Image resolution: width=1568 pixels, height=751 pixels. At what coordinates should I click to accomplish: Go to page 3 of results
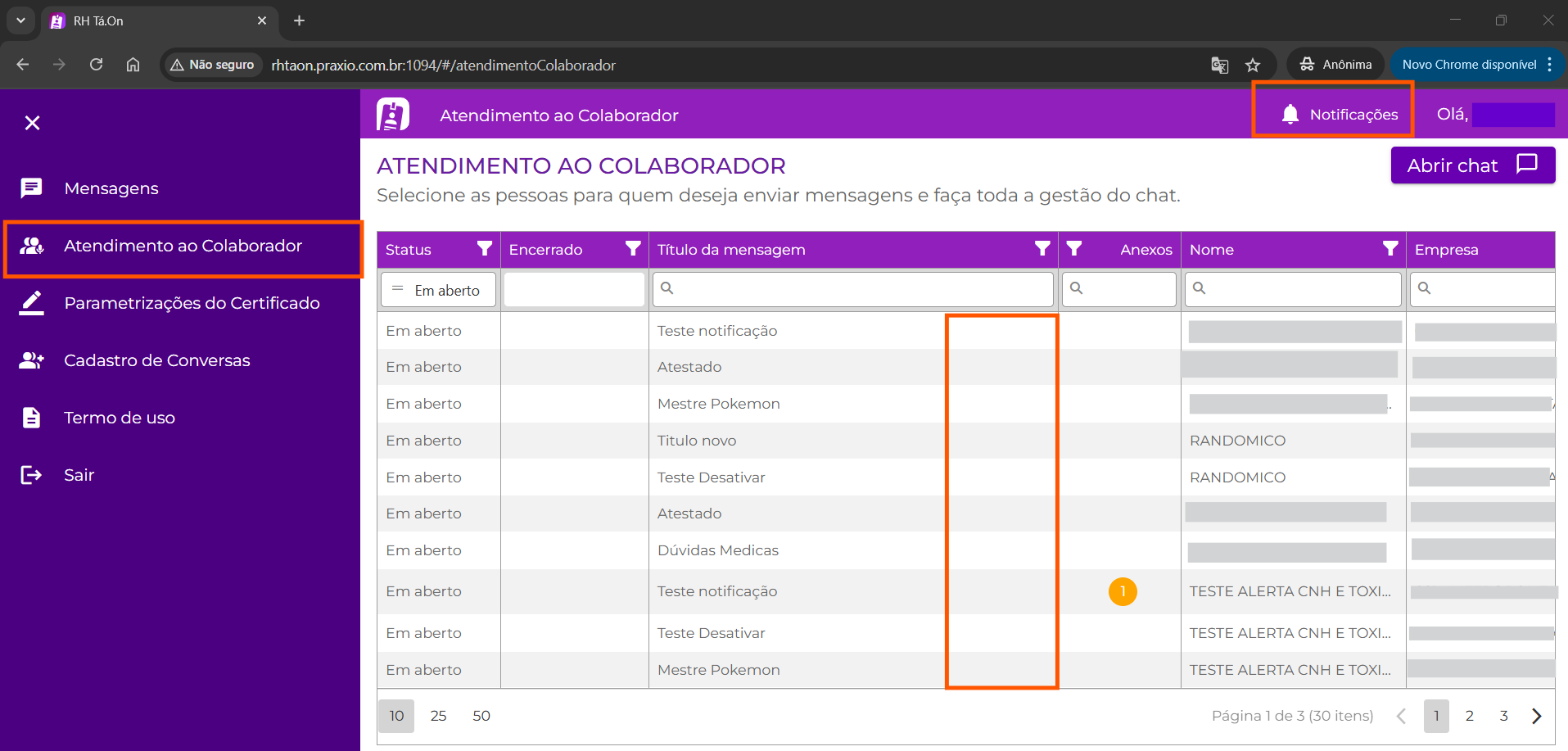tap(1504, 716)
